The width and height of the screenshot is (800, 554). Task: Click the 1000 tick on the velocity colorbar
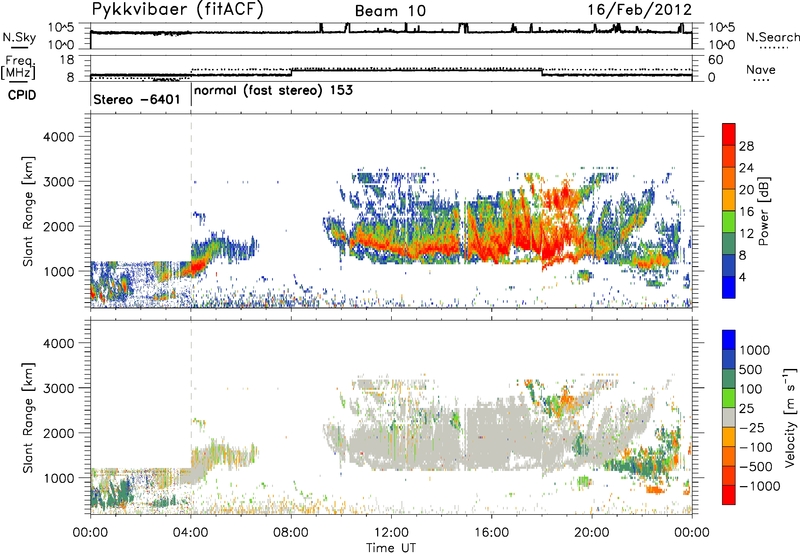[x=755, y=350]
